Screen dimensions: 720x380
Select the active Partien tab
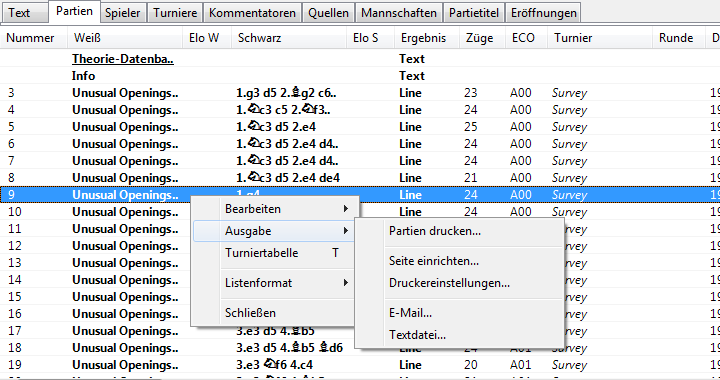pyautogui.click(x=74, y=11)
